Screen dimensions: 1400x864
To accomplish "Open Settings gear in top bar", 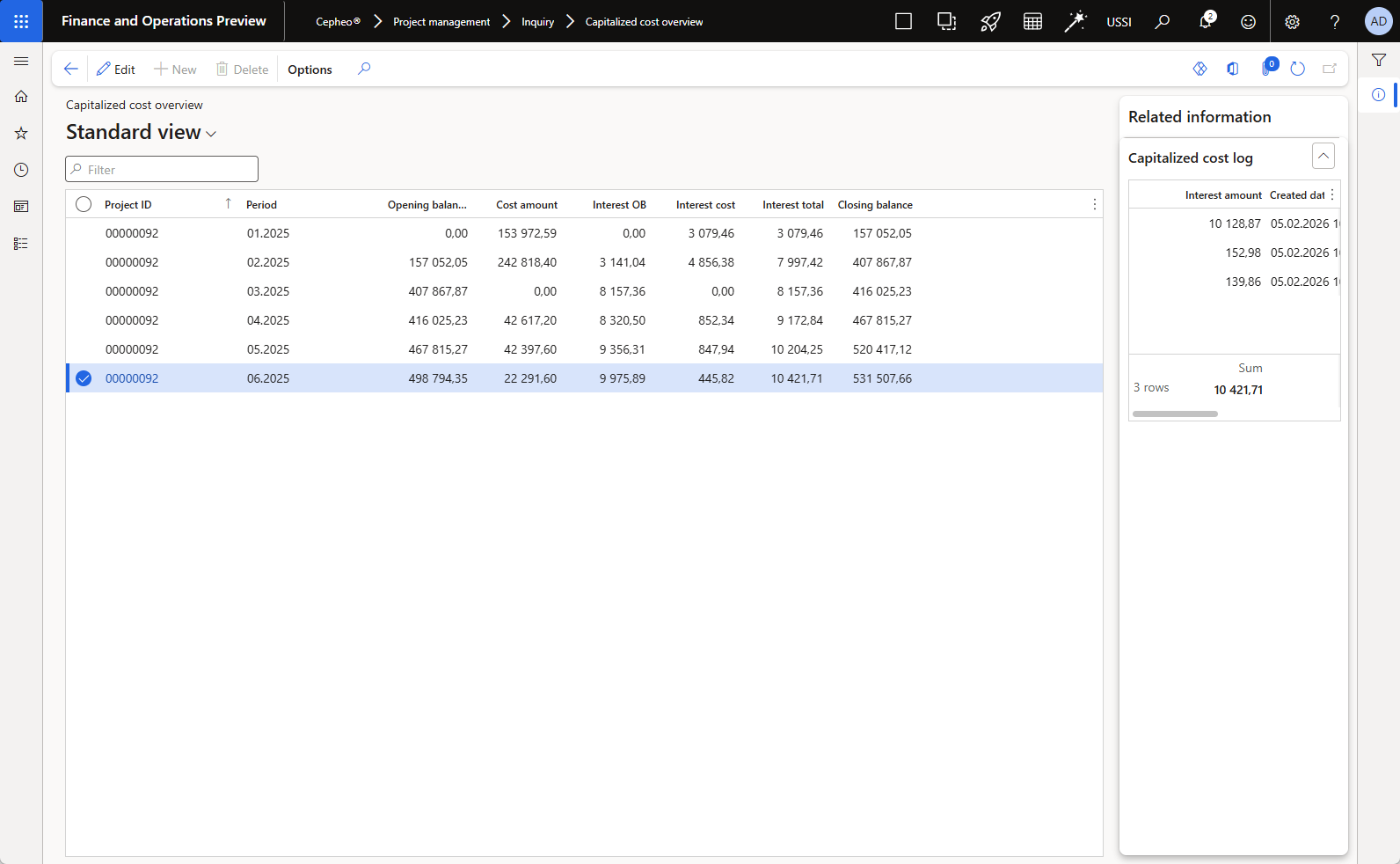I will [1292, 22].
